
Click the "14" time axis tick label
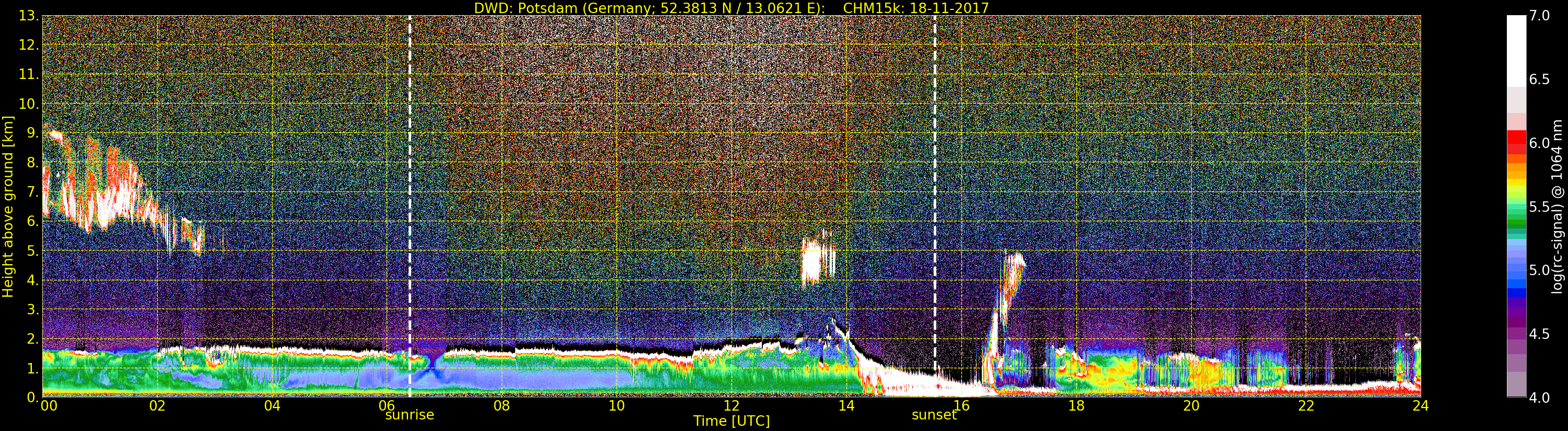coord(846,405)
